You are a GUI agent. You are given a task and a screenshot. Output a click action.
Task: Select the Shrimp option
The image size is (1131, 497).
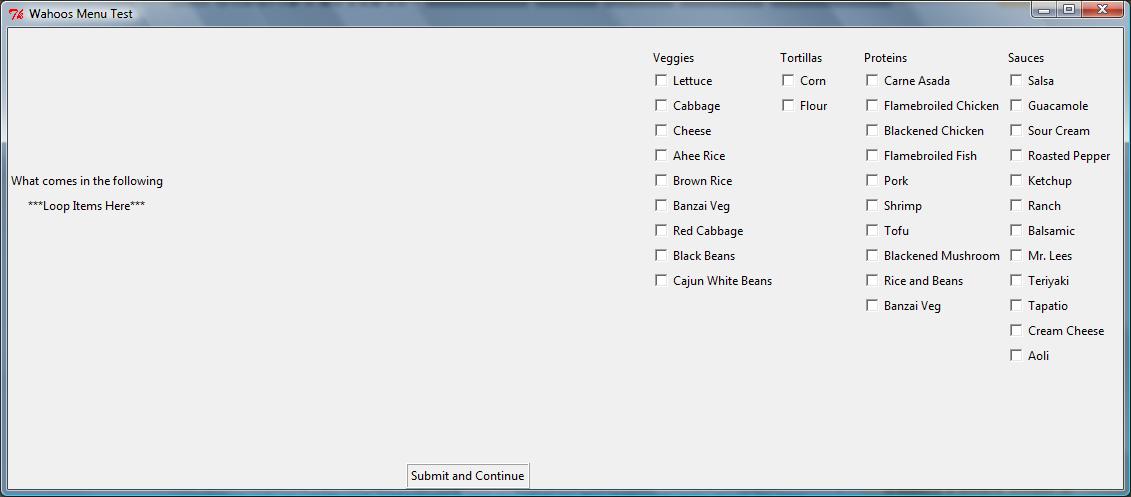872,206
